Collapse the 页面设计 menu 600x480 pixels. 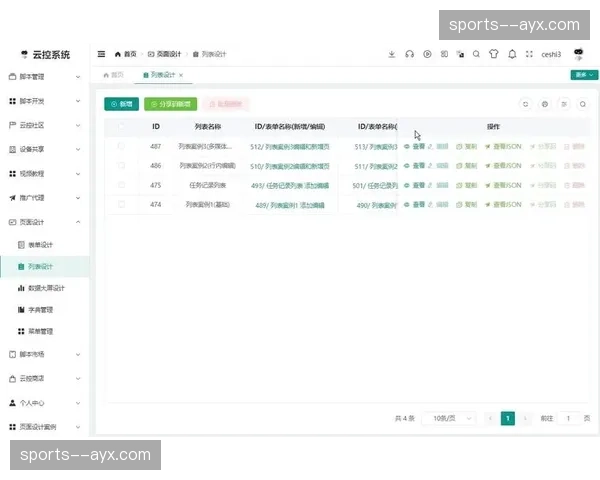coord(45,222)
